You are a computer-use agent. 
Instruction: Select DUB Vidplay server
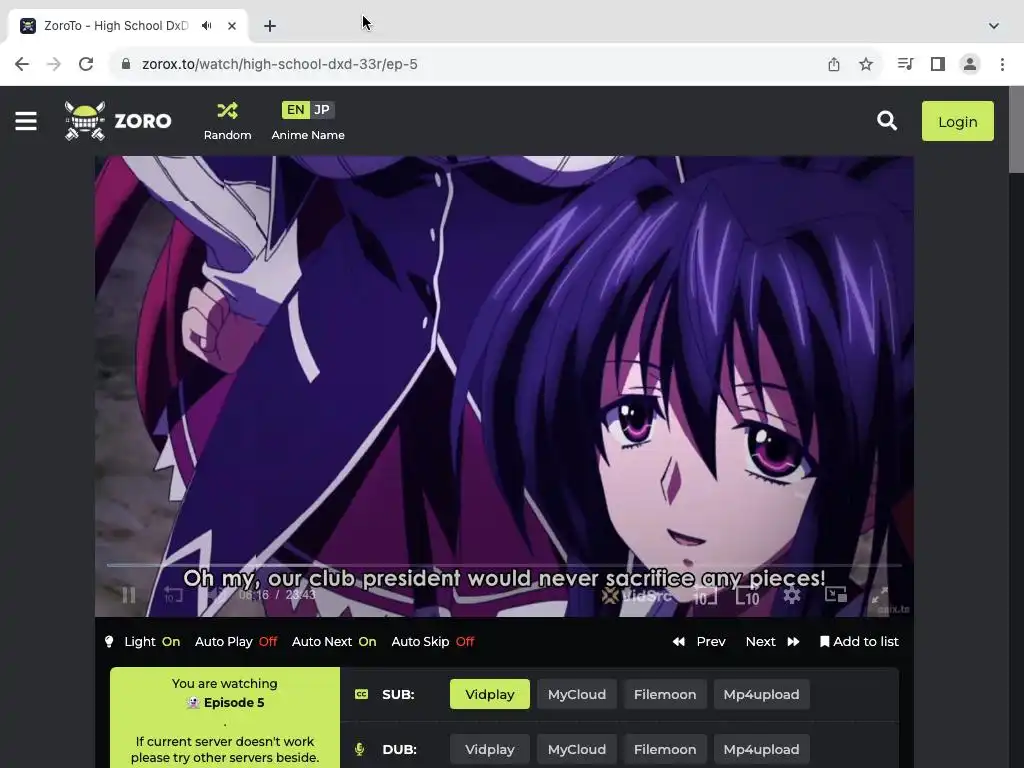(x=490, y=749)
